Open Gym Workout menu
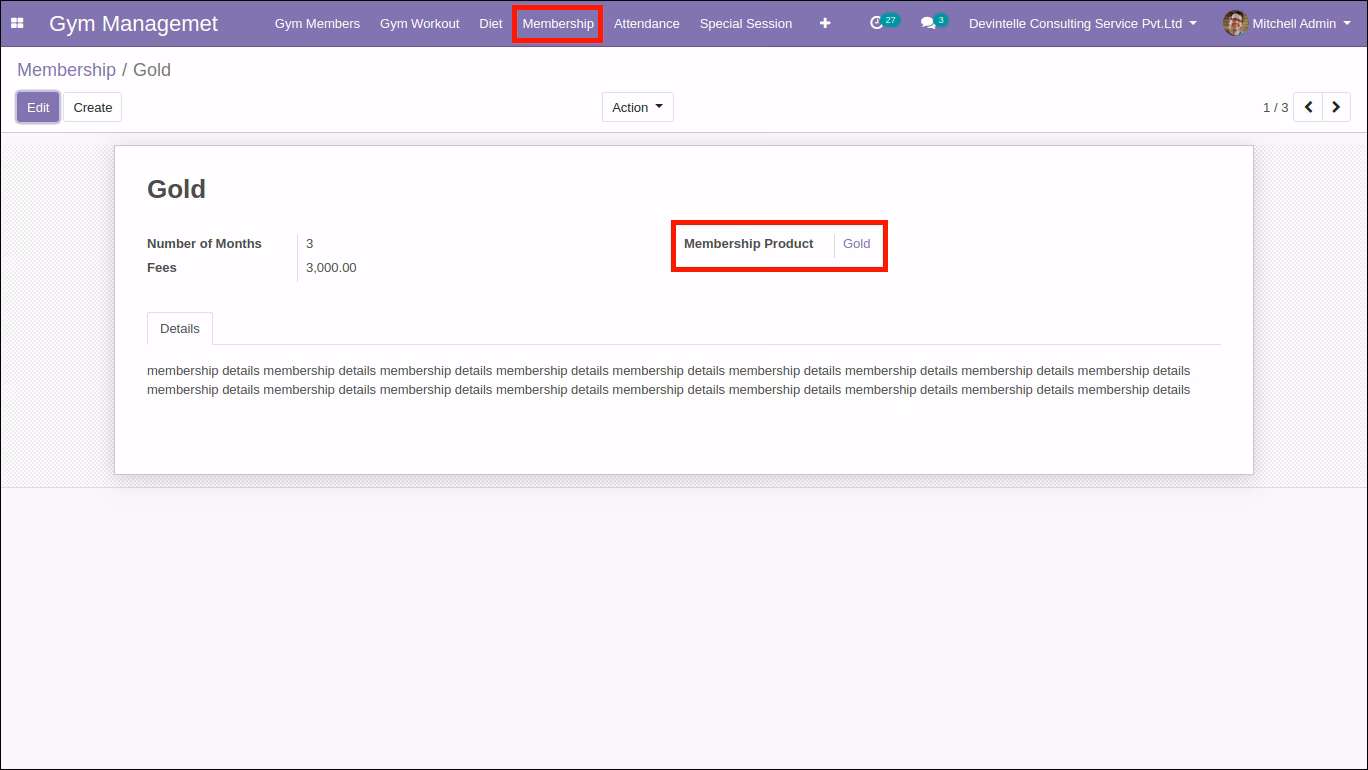This screenshot has height=770, width=1368. tap(420, 23)
